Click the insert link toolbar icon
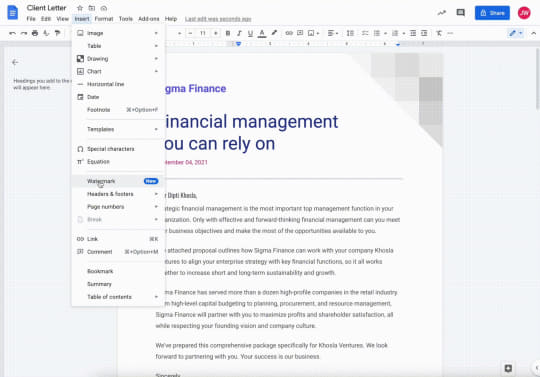 tap(289, 33)
